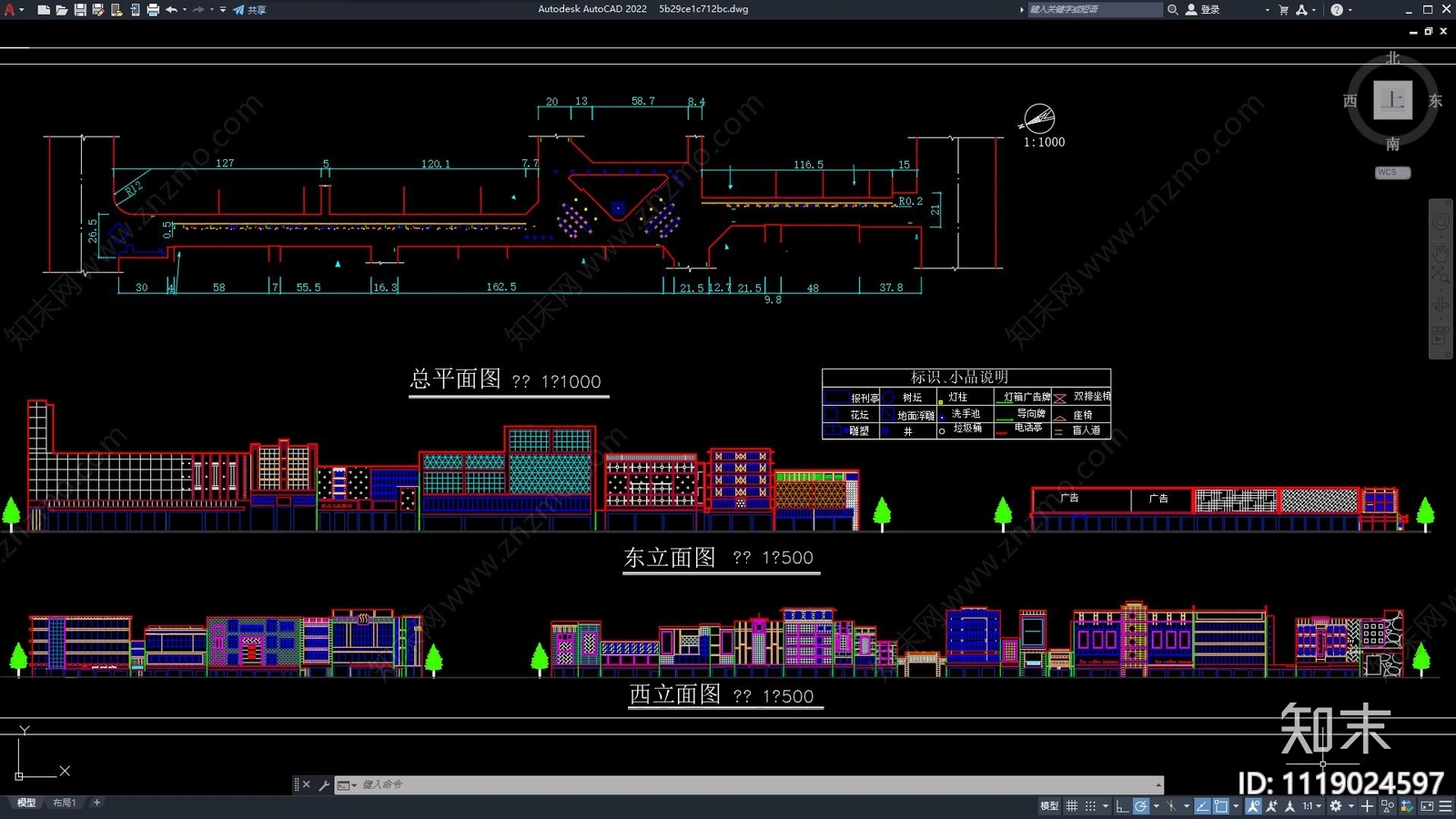The height and width of the screenshot is (819, 1456).
Task: Toggle annotation objects visibility
Action: tap(1253, 805)
